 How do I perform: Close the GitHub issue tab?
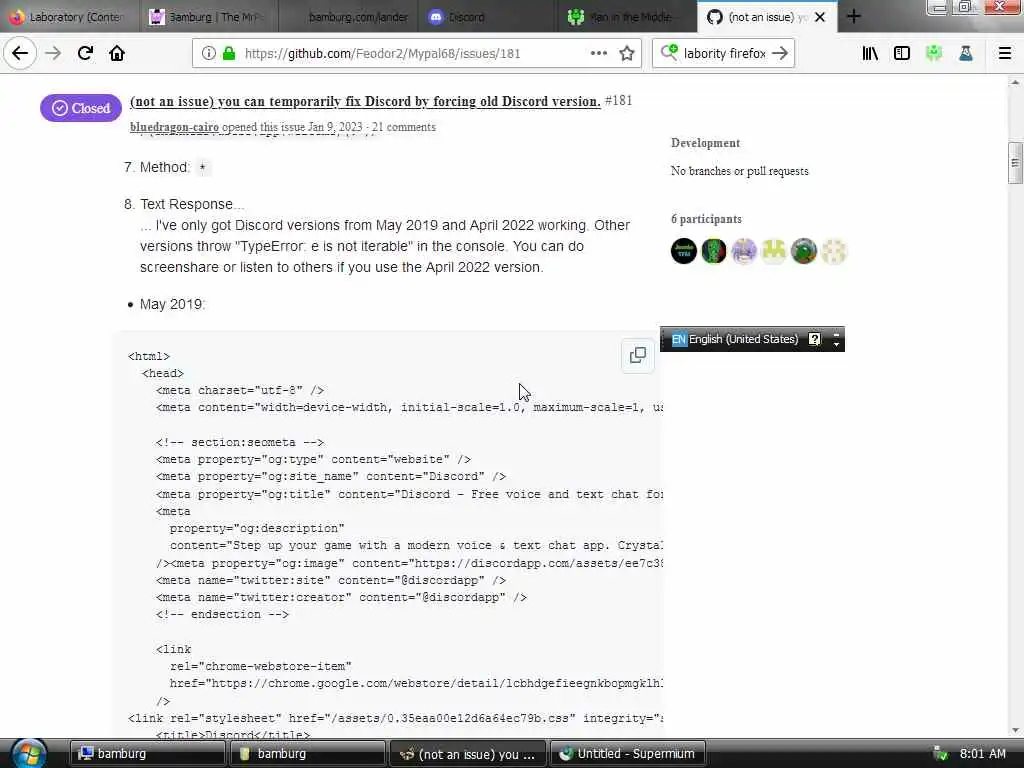tap(820, 17)
